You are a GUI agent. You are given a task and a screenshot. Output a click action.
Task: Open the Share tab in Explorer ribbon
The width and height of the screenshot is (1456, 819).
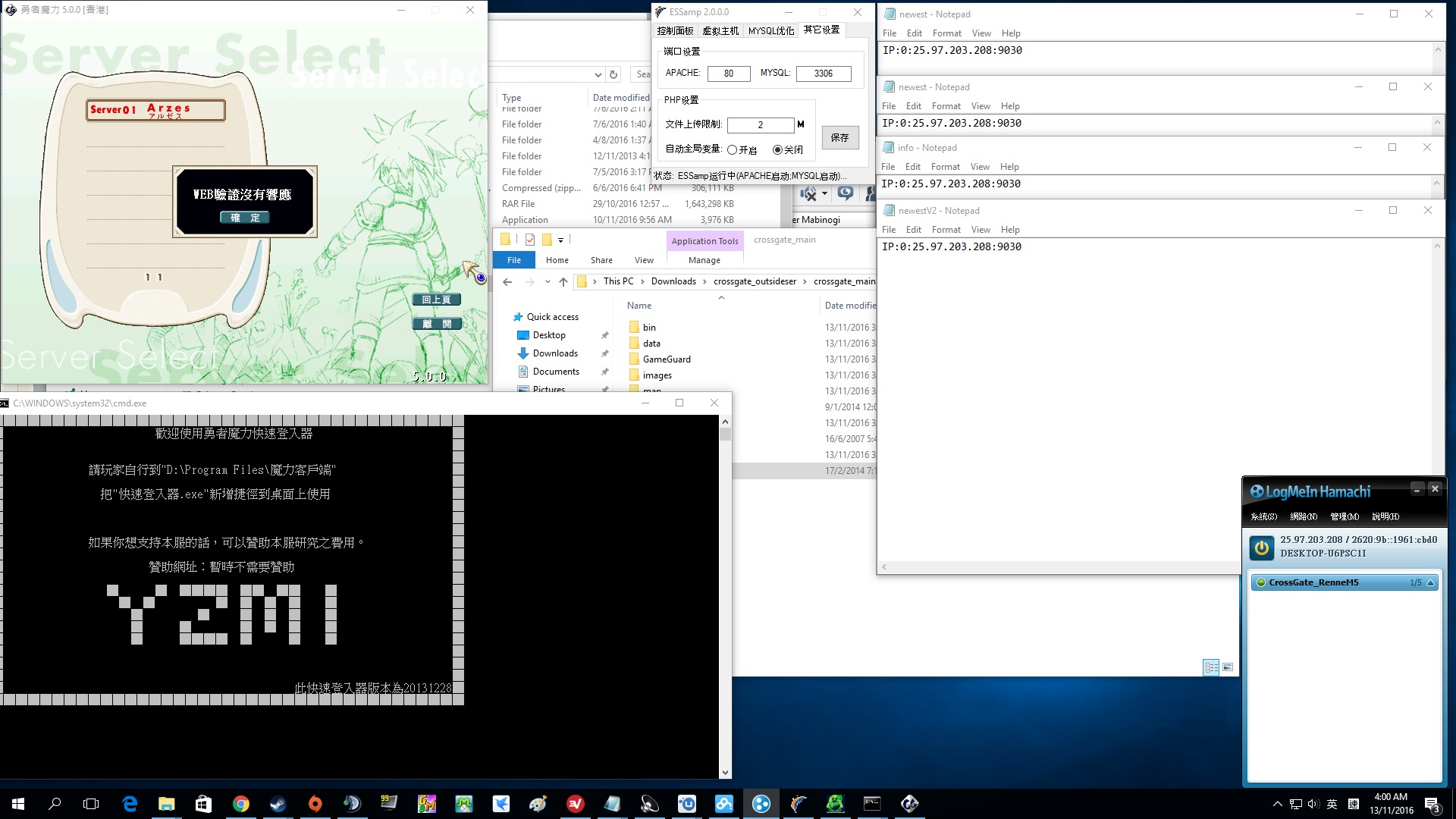coord(601,260)
